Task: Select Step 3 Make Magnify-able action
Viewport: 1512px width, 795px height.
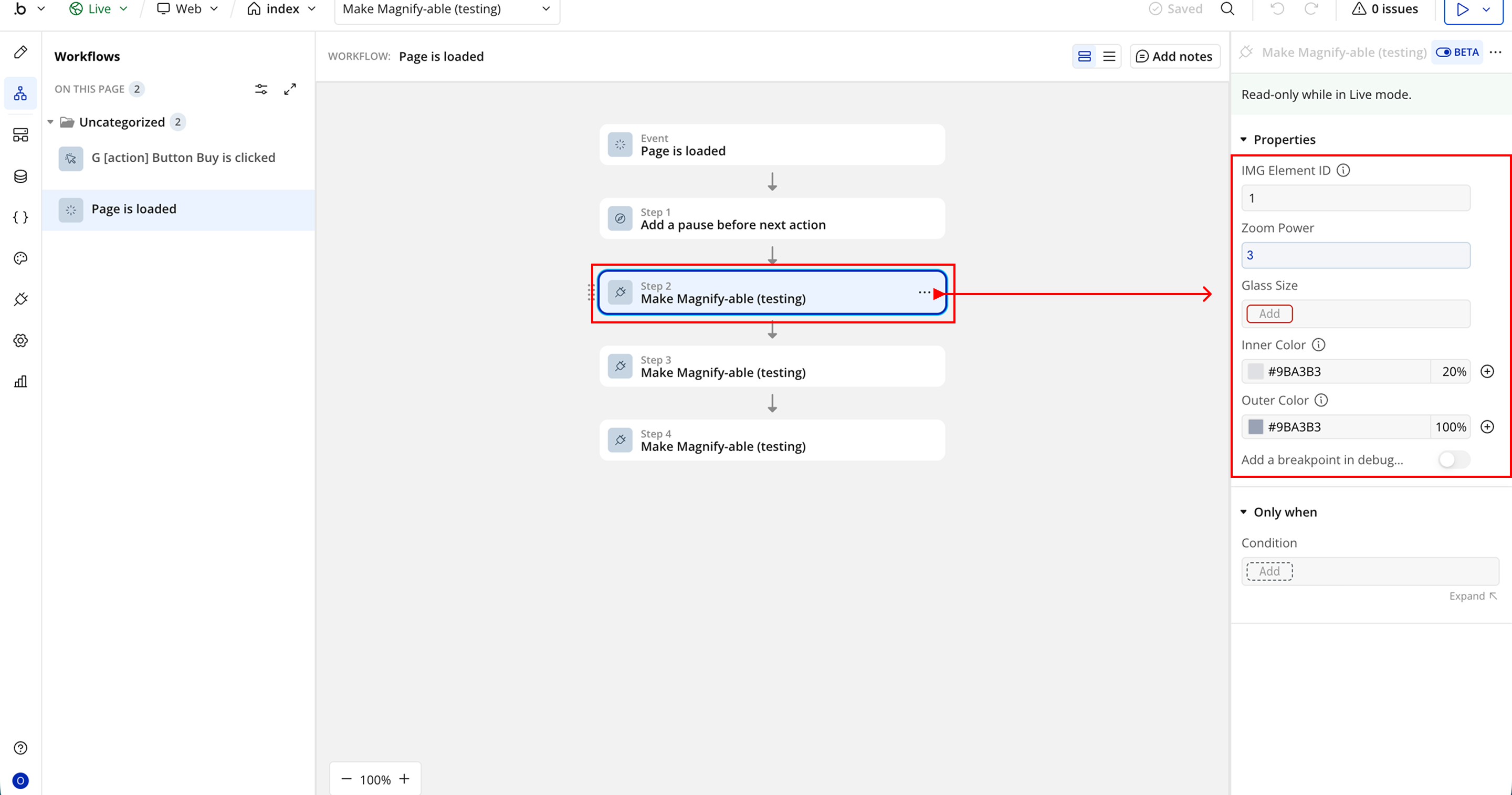Action: click(772, 367)
